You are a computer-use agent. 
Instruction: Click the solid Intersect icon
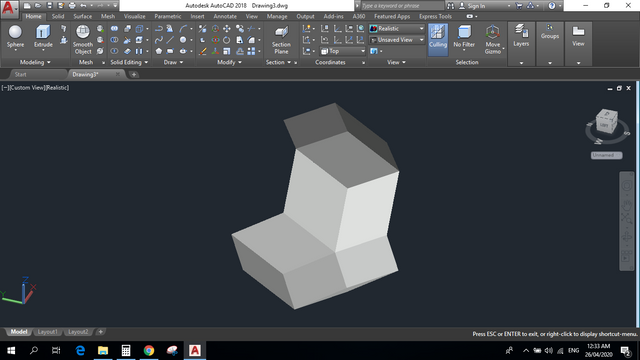point(114,51)
